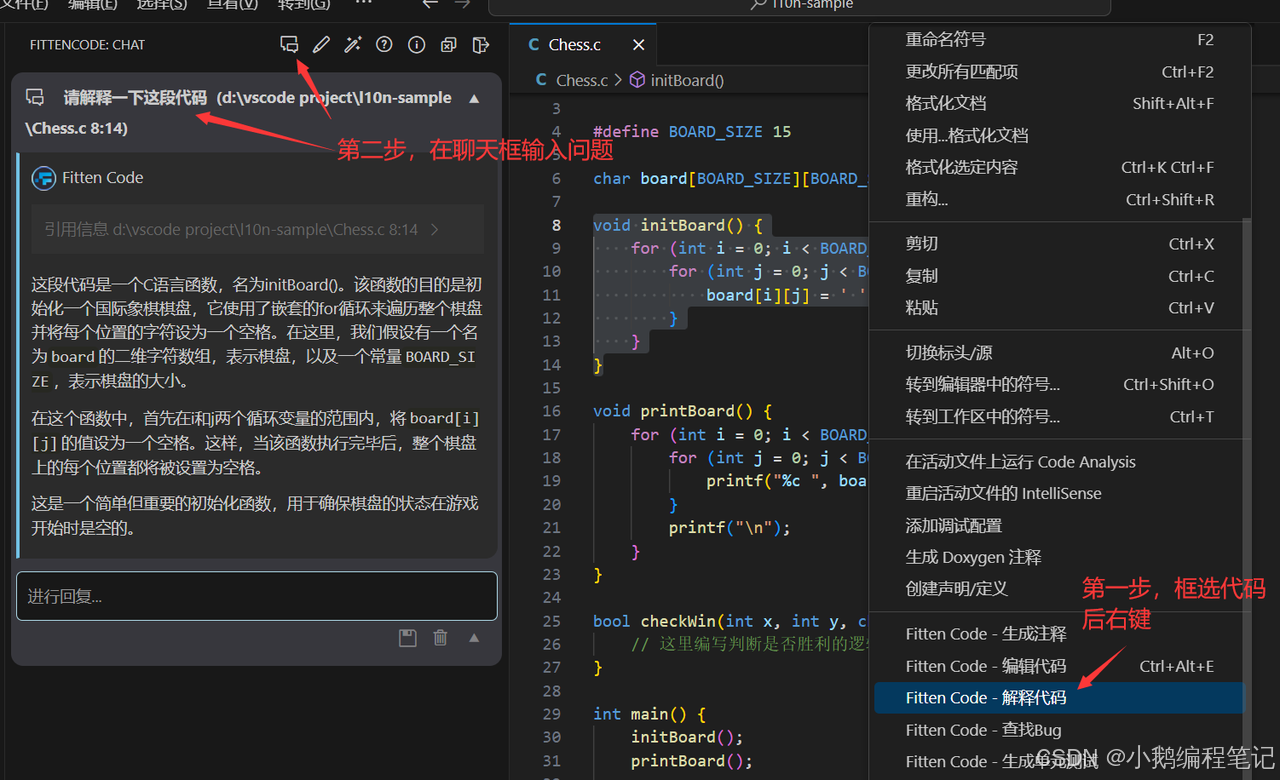Click the int main() line
1280x780 pixels.
click(x=649, y=714)
